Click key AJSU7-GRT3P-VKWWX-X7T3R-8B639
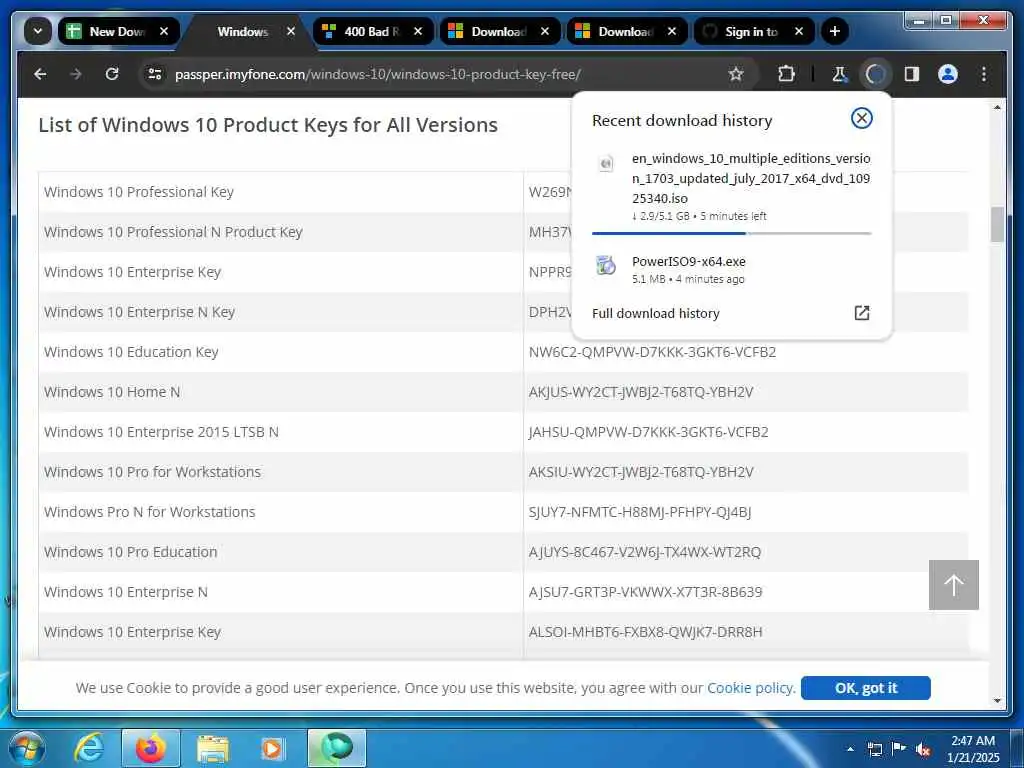This screenshot has height=768, width=1024. 645,592
